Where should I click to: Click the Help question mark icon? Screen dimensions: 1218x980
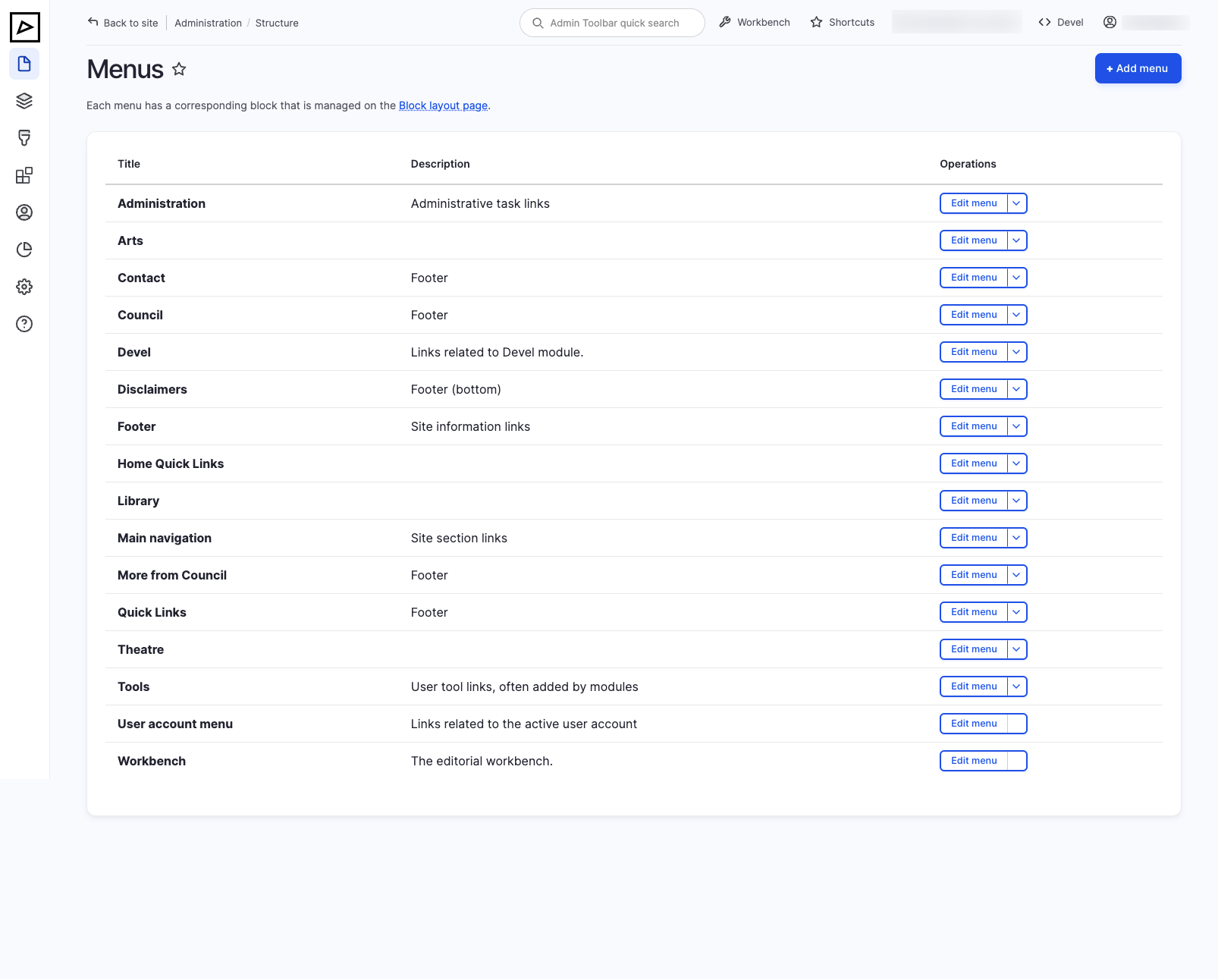click(24, 324)
